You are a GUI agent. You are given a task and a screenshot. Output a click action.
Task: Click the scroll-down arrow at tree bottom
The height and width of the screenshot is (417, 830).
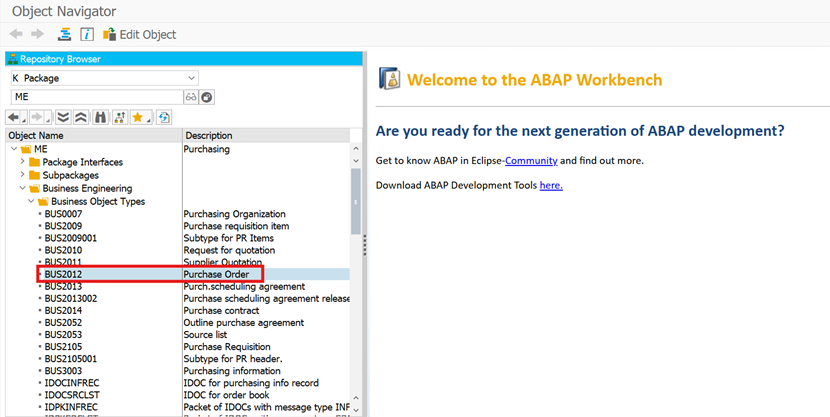click(356, 410)
